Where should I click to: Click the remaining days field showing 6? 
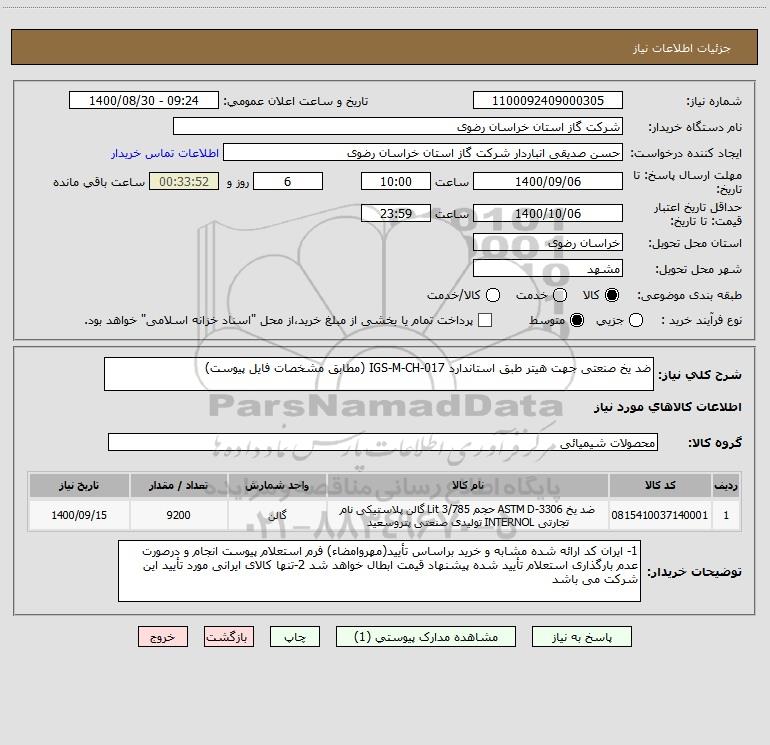click(x=288, y=181)
